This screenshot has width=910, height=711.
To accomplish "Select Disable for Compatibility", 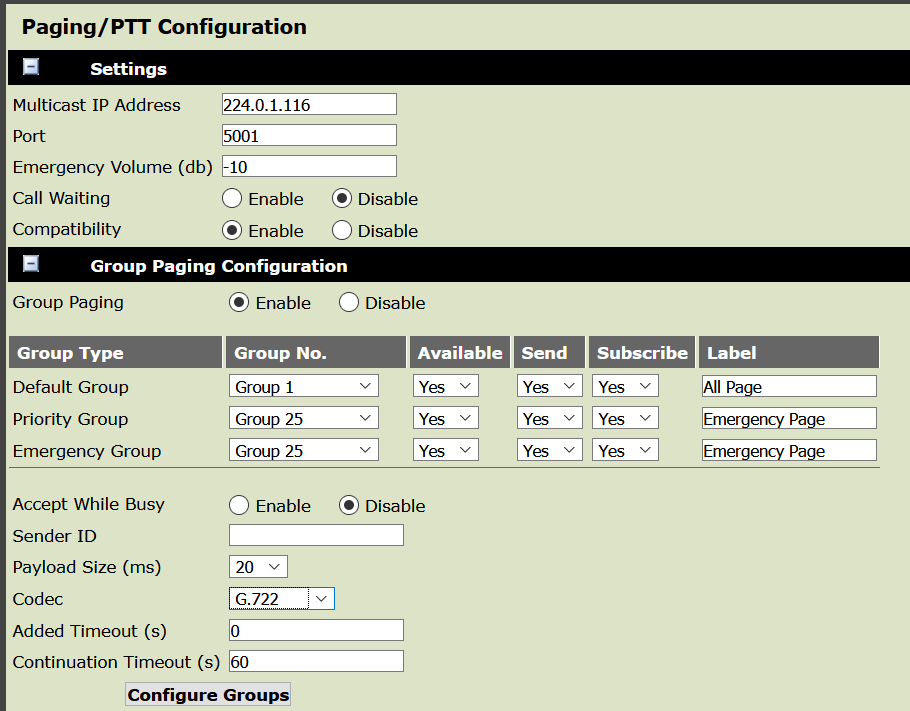I will 342,230.
